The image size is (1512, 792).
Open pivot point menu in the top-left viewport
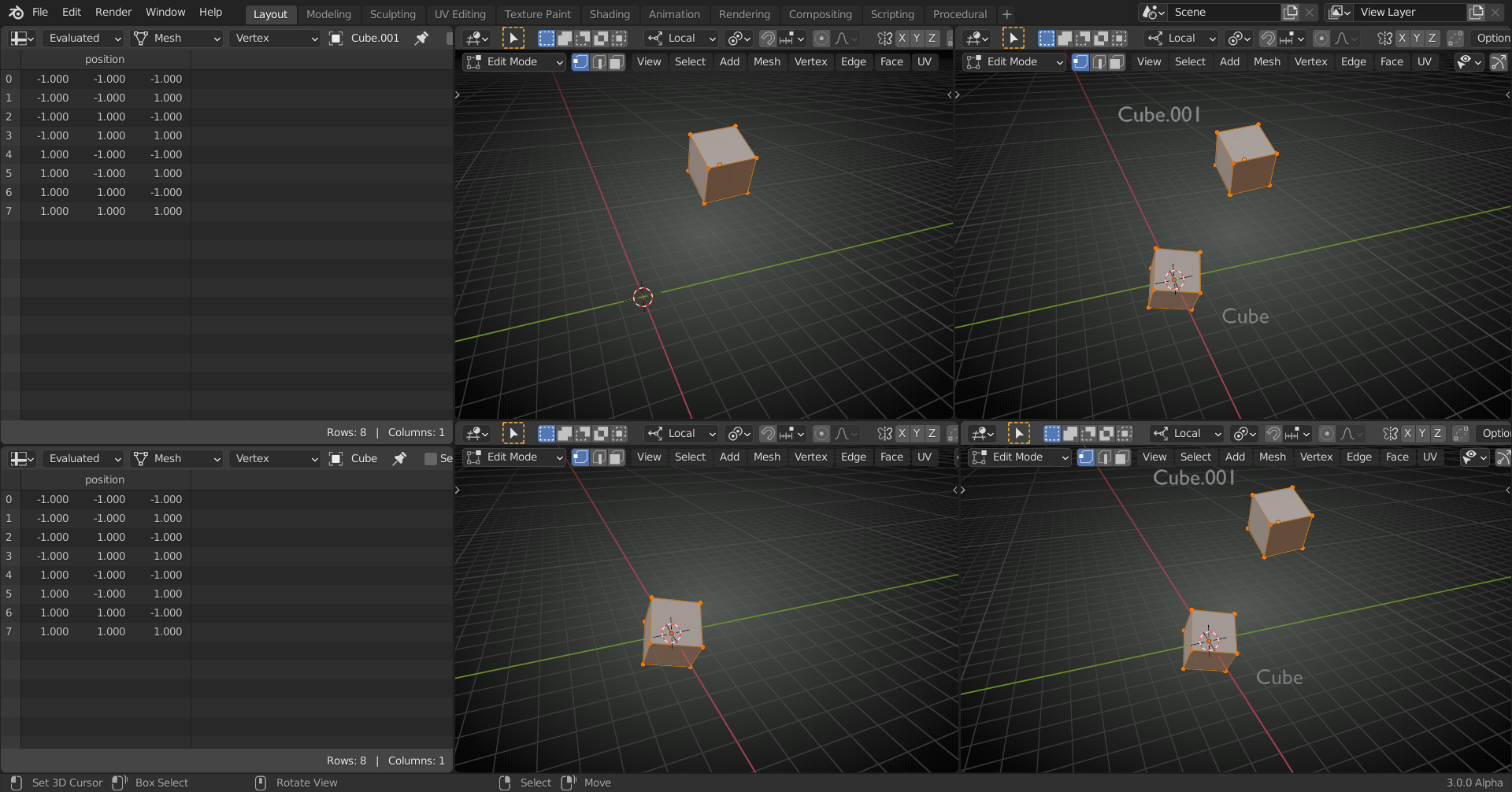[739, 38]
